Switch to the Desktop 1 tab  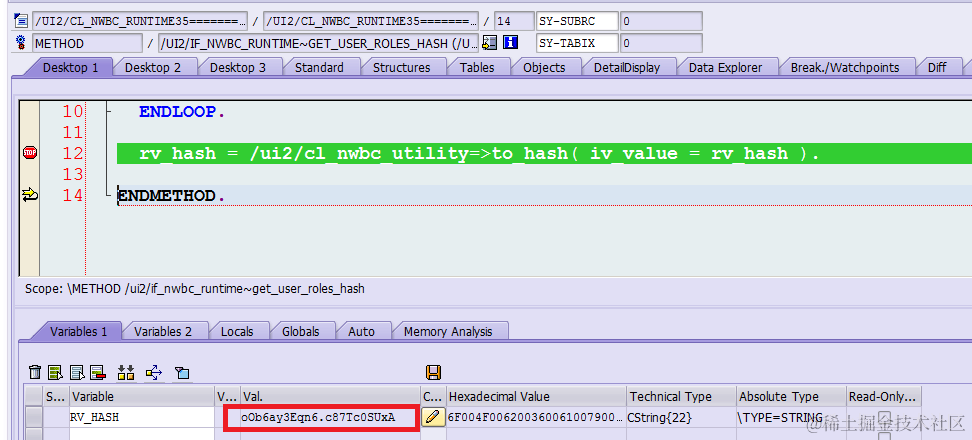click(70, 68)
